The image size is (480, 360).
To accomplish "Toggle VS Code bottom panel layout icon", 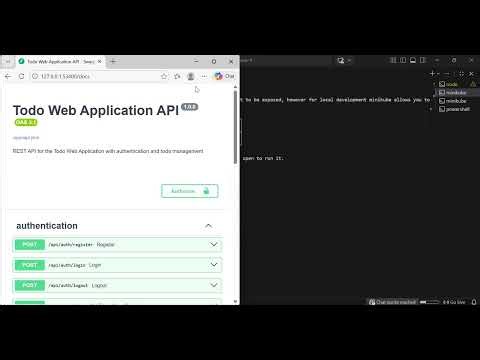I will pyautogui.click(x=413, y=60).
